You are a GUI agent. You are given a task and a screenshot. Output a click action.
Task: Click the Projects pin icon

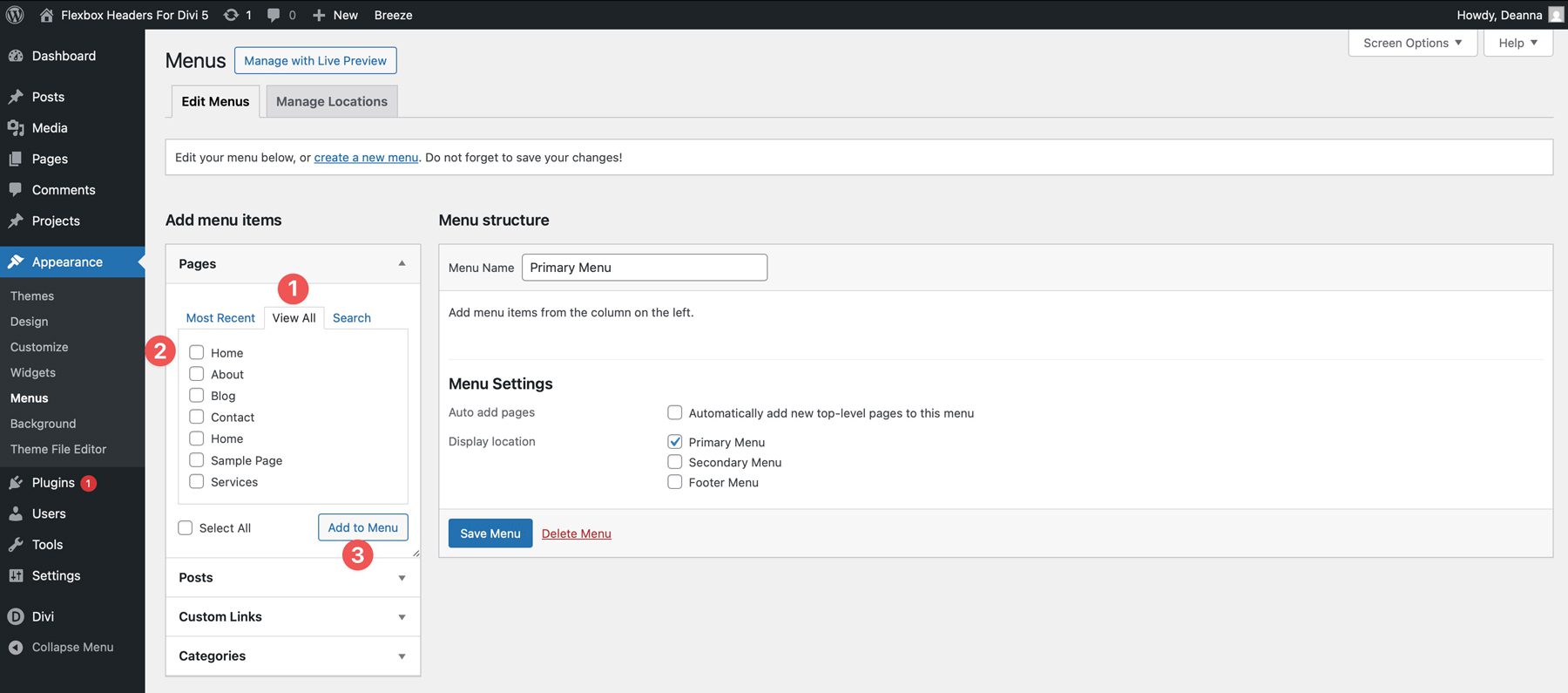(x=16, y=221)
